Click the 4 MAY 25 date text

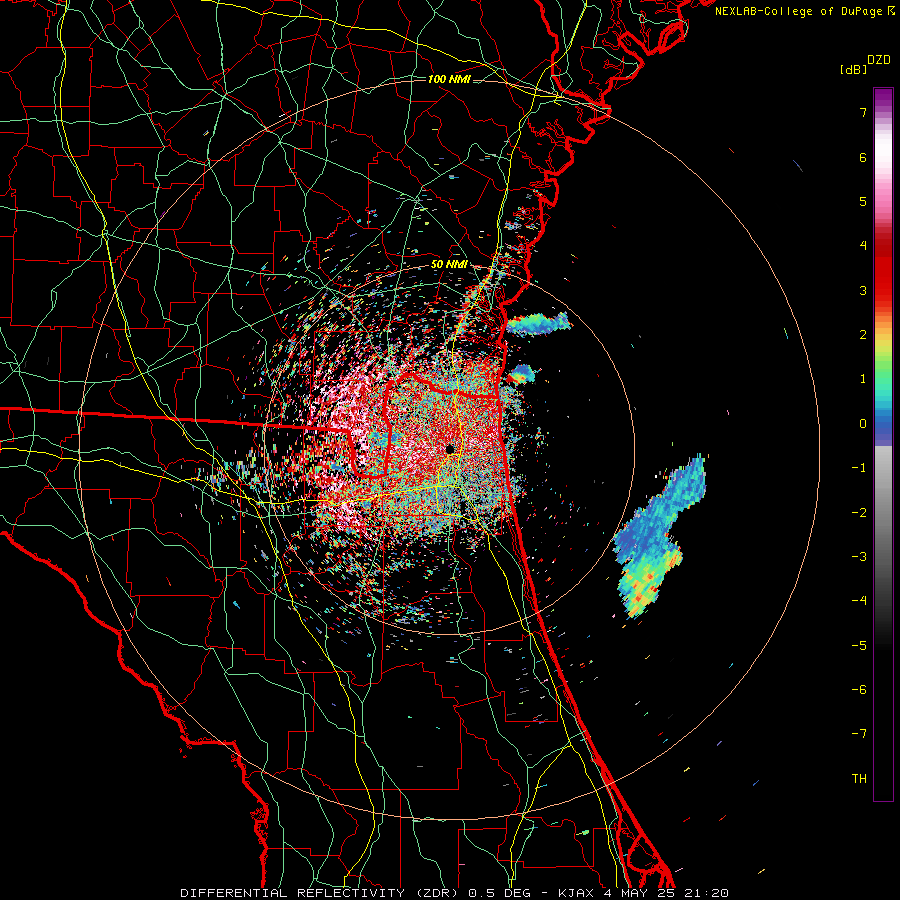(x=639, y=893)
